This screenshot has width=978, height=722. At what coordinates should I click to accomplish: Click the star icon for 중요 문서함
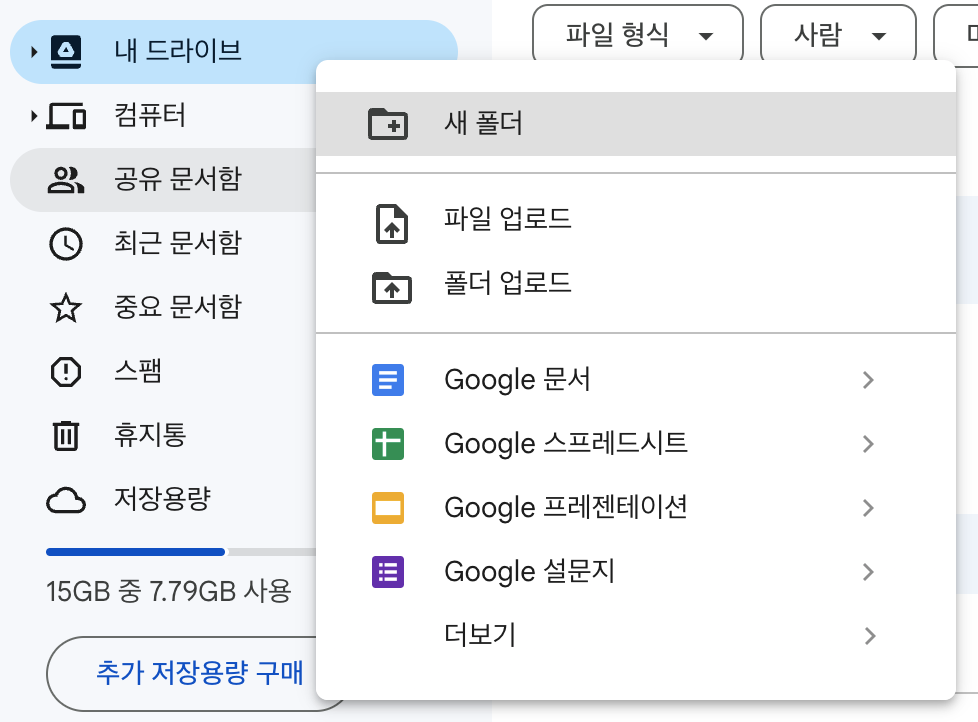coord(65,308)
